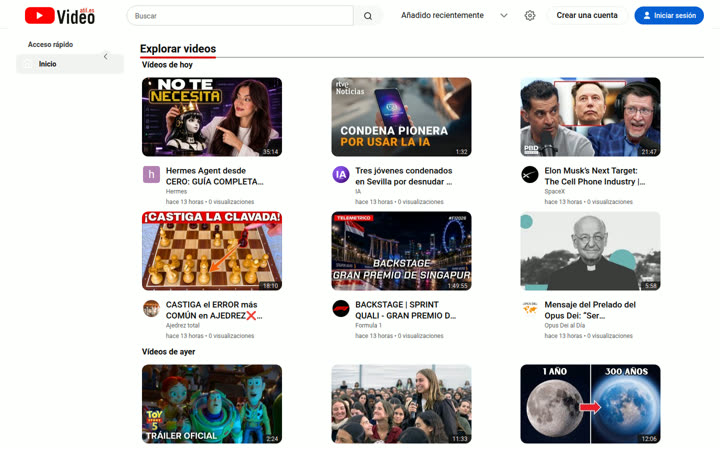Open the Prelado del Opus Dei thumbnail
Screen dimensions: 720x450
pos(591,251)
